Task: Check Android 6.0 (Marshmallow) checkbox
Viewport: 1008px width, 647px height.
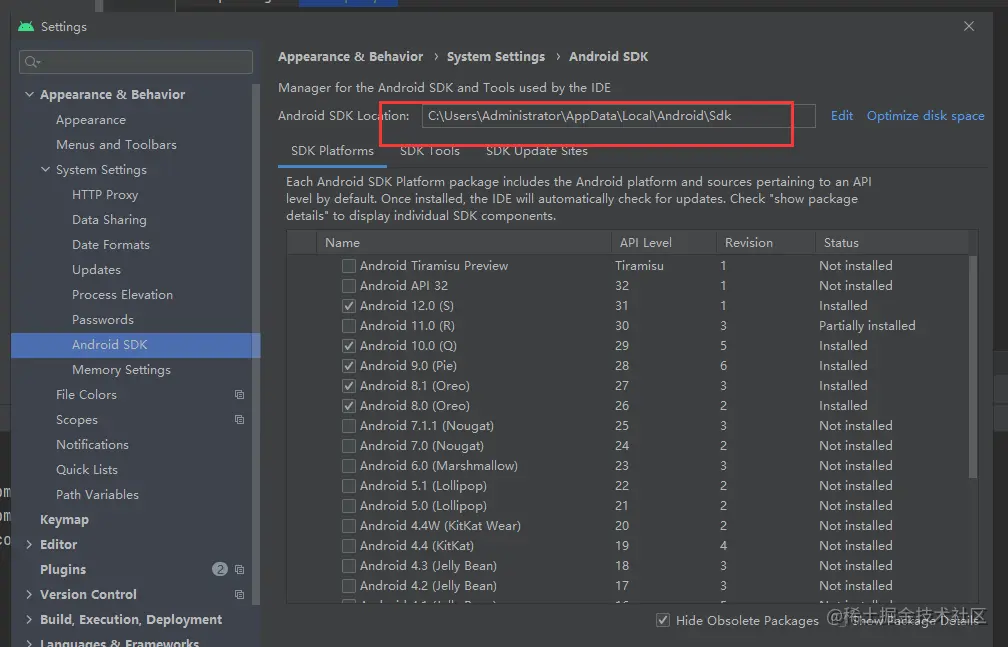Action: click(348, 466)
